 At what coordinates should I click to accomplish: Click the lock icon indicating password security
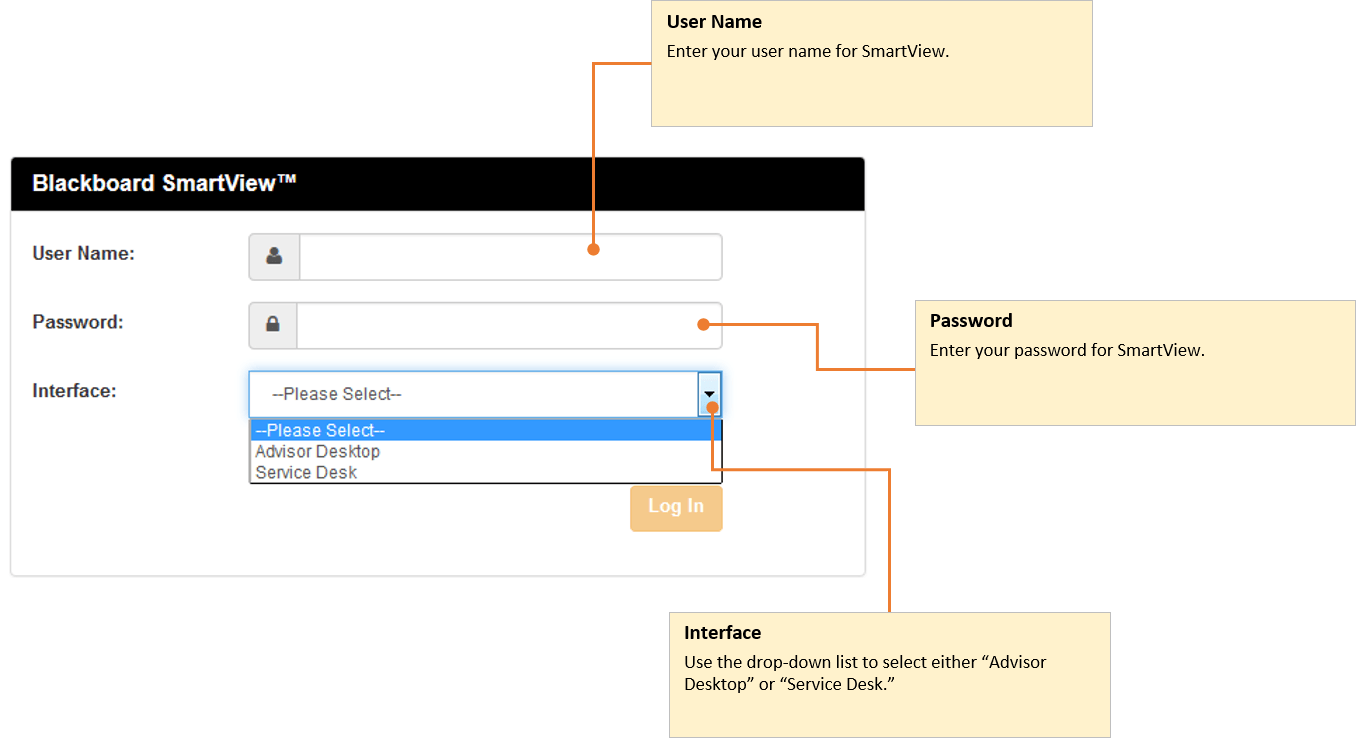tap(273, 325)
